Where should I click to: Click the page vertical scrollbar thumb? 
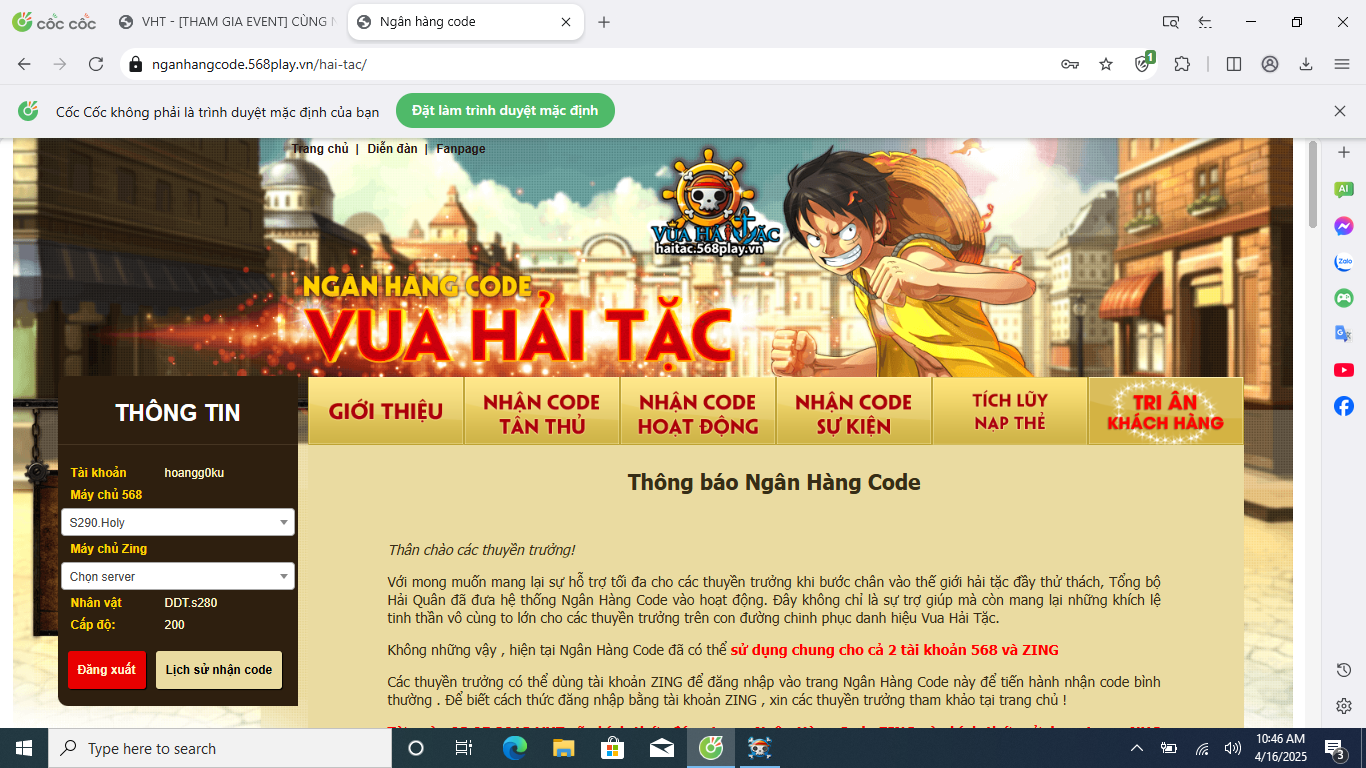tap(1313, 184)
